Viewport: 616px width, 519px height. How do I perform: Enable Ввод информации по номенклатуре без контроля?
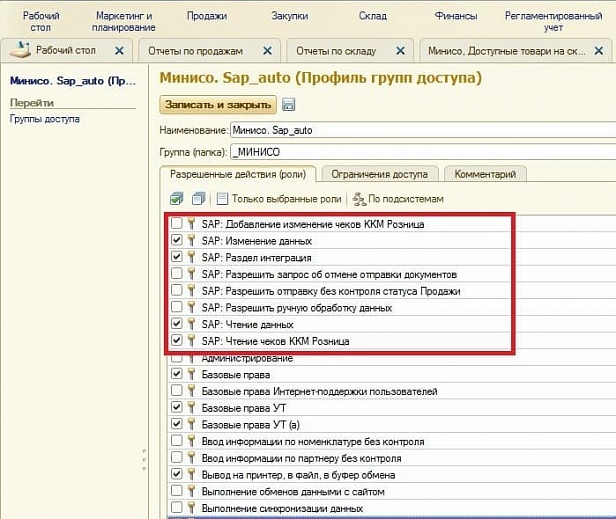177,441
